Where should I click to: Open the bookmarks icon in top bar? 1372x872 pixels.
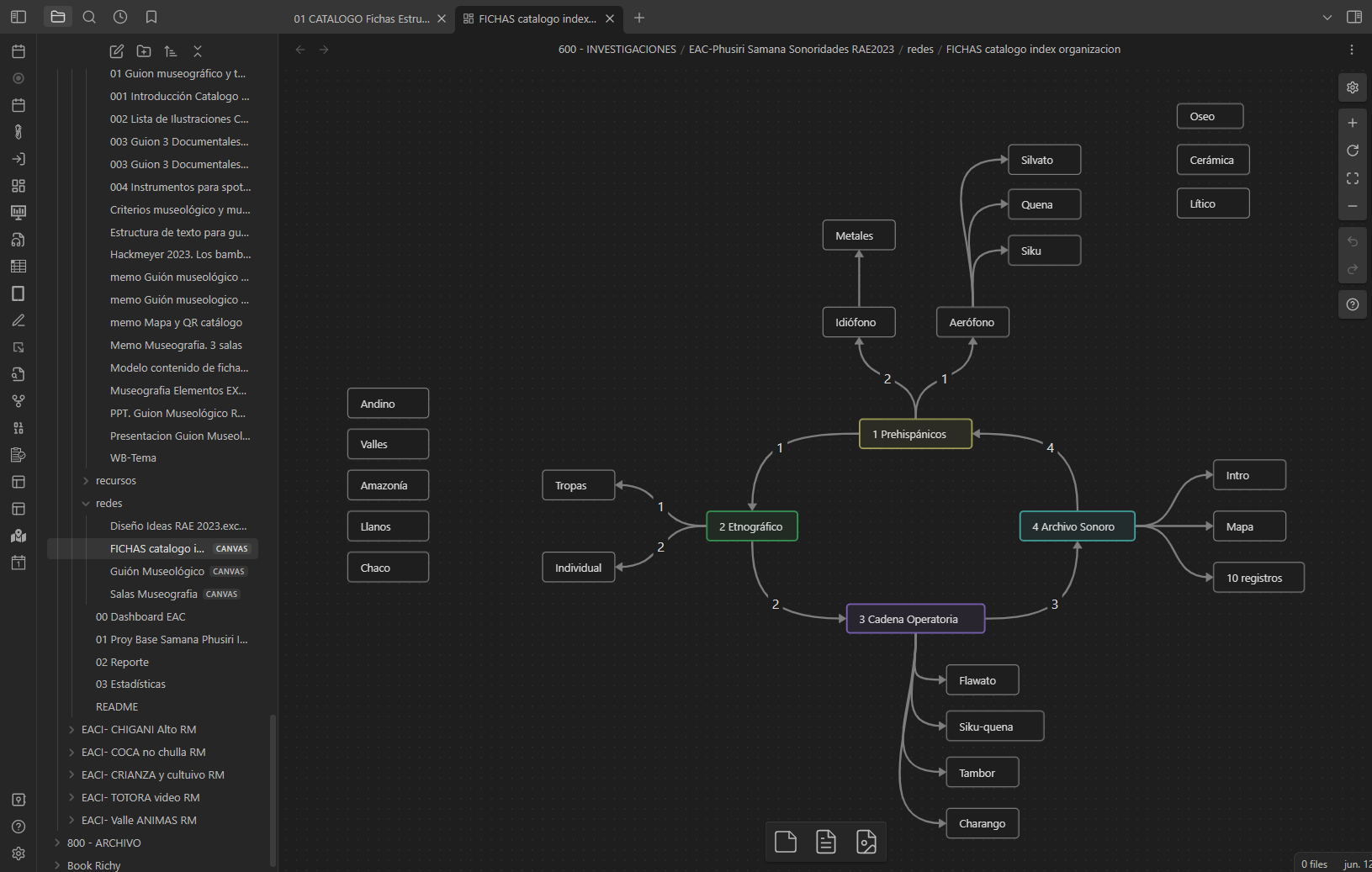click(151, 17)
